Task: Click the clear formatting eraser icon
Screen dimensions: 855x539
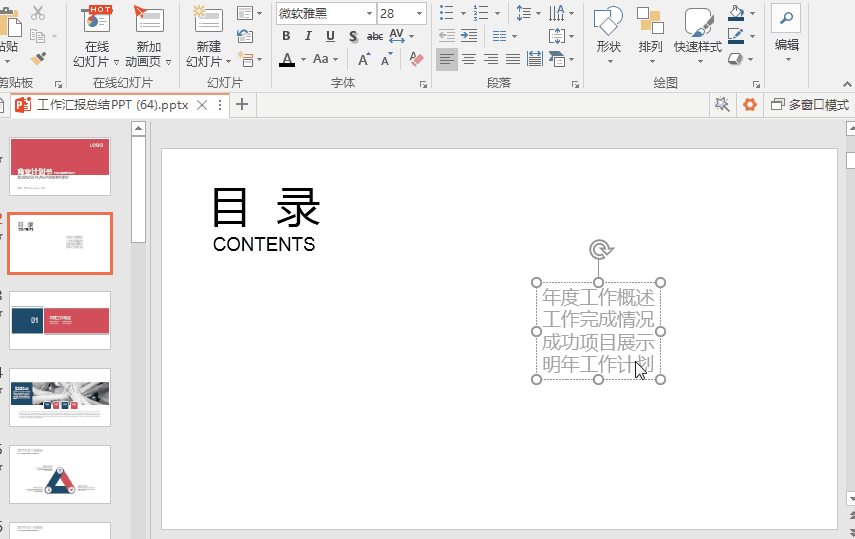Action: [x=416, y=59]
